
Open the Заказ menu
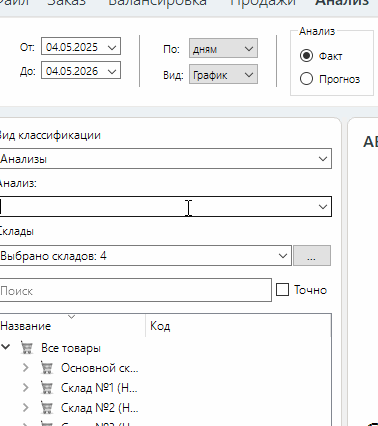tap(66, 3)
